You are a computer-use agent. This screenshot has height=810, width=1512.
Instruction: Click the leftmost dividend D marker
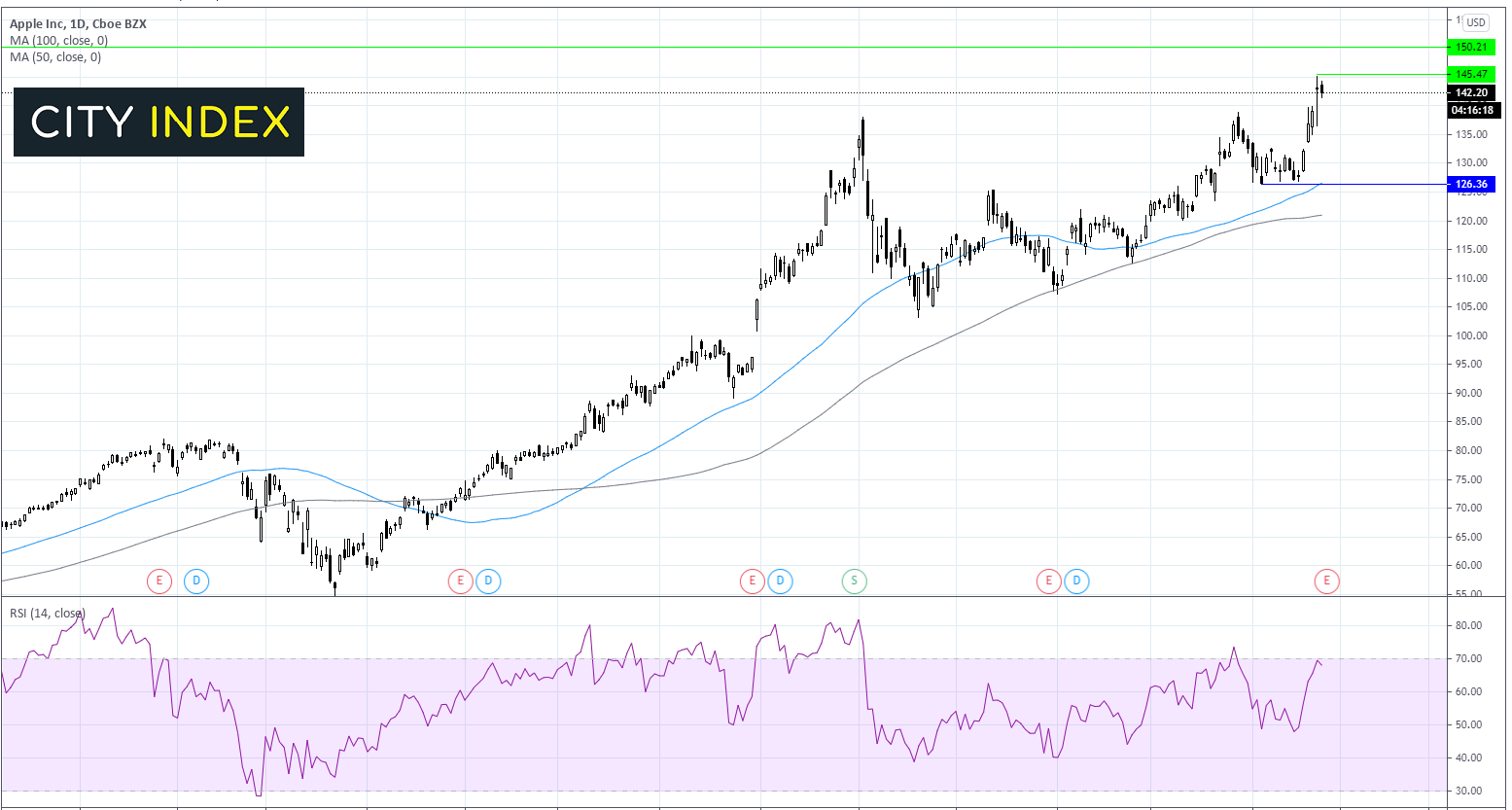tap(196, 581)
